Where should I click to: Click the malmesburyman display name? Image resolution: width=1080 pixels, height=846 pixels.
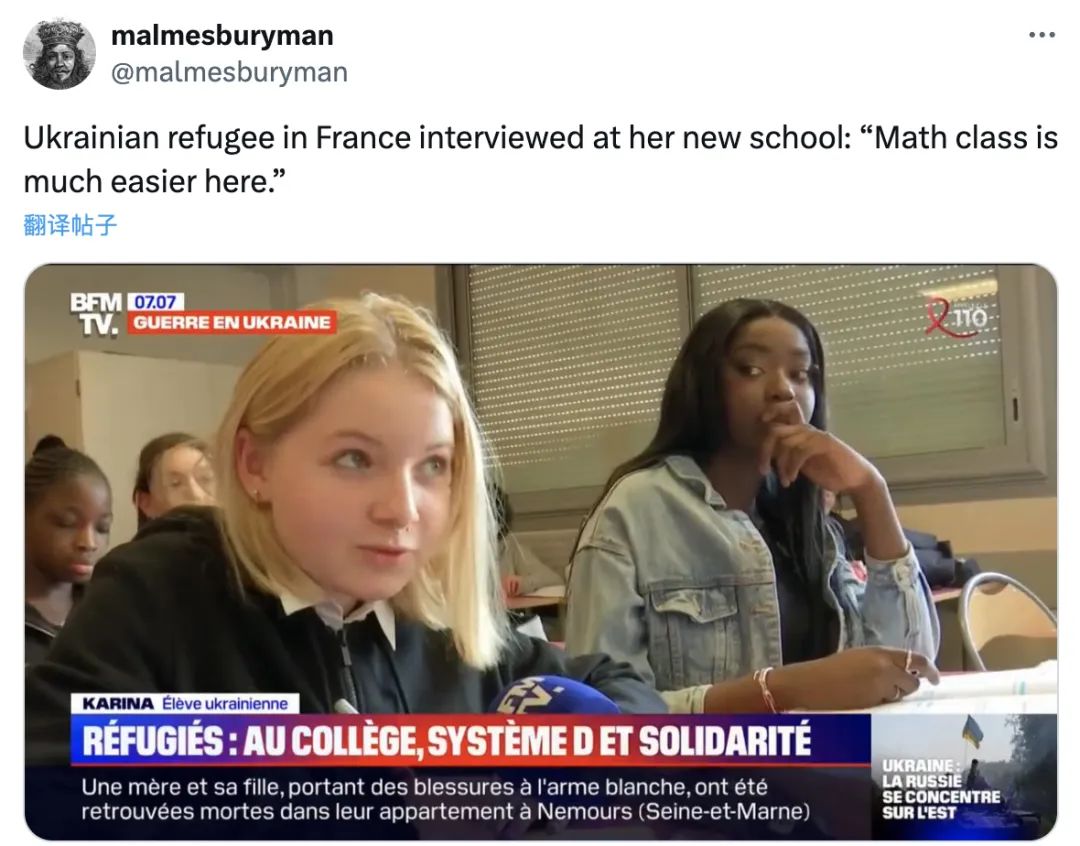(x=222, y=35)
